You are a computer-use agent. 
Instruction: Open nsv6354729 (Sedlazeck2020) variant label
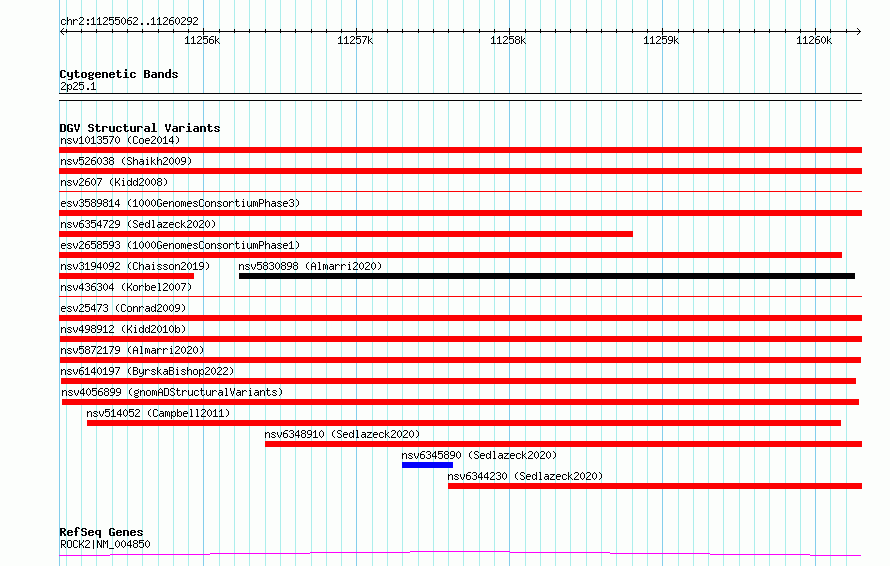coord(138,224)
